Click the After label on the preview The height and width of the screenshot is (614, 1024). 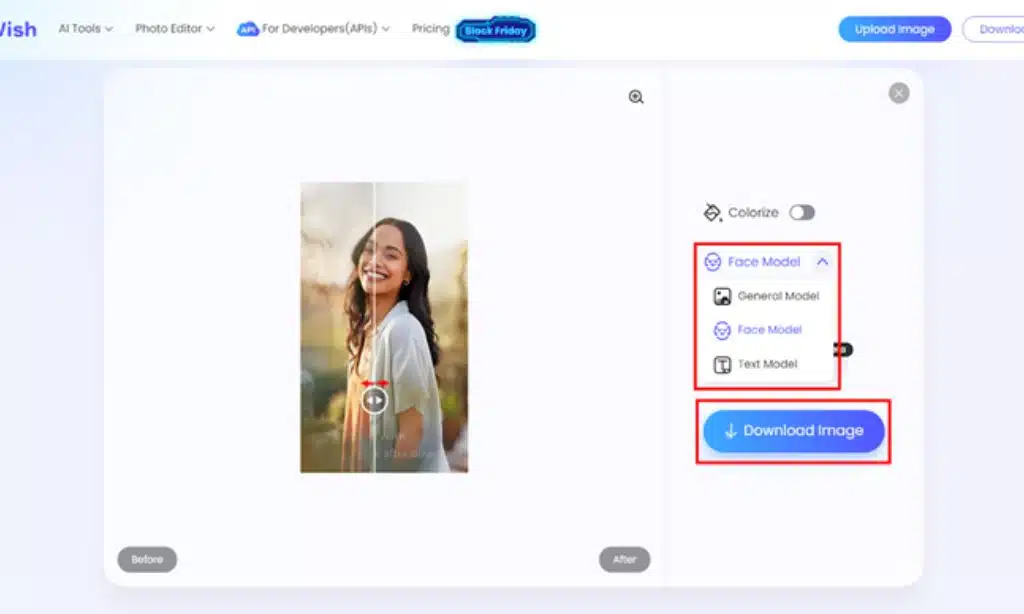coord(624,559)
